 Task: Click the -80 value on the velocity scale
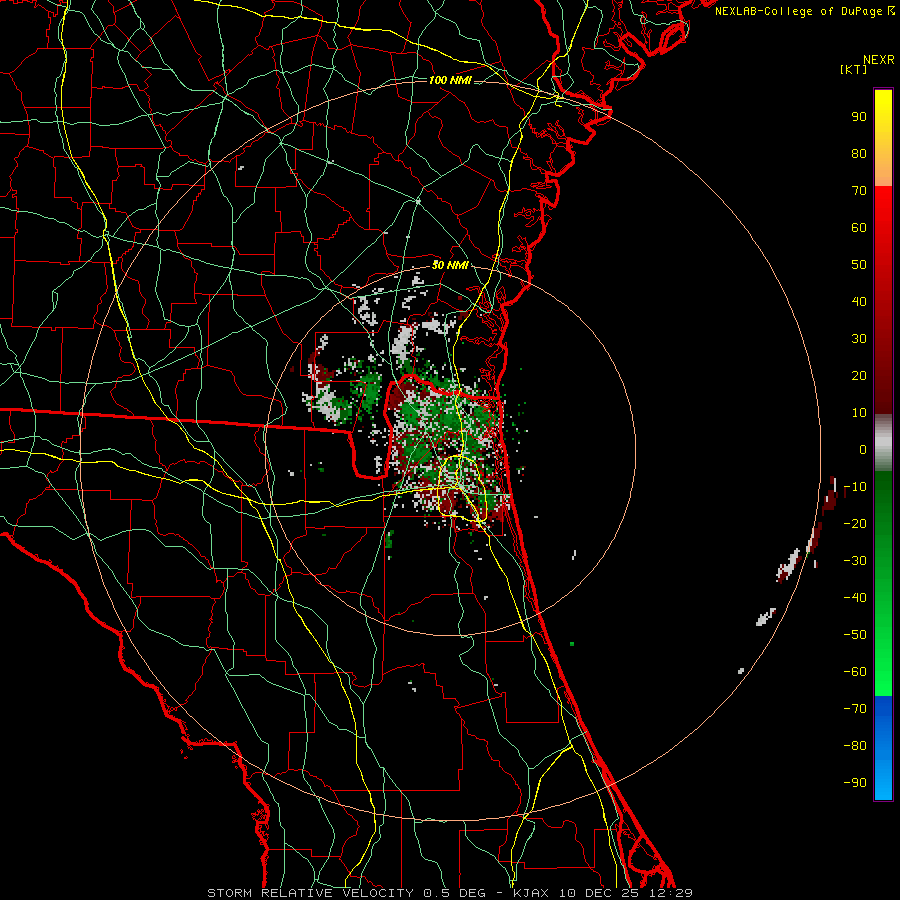point(855,746)
